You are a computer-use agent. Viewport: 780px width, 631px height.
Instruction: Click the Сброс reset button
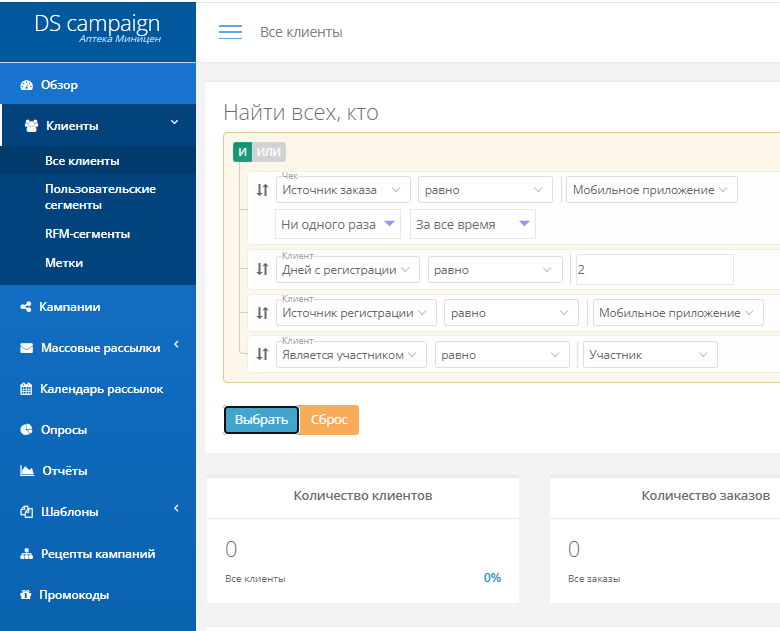point(329,420)
